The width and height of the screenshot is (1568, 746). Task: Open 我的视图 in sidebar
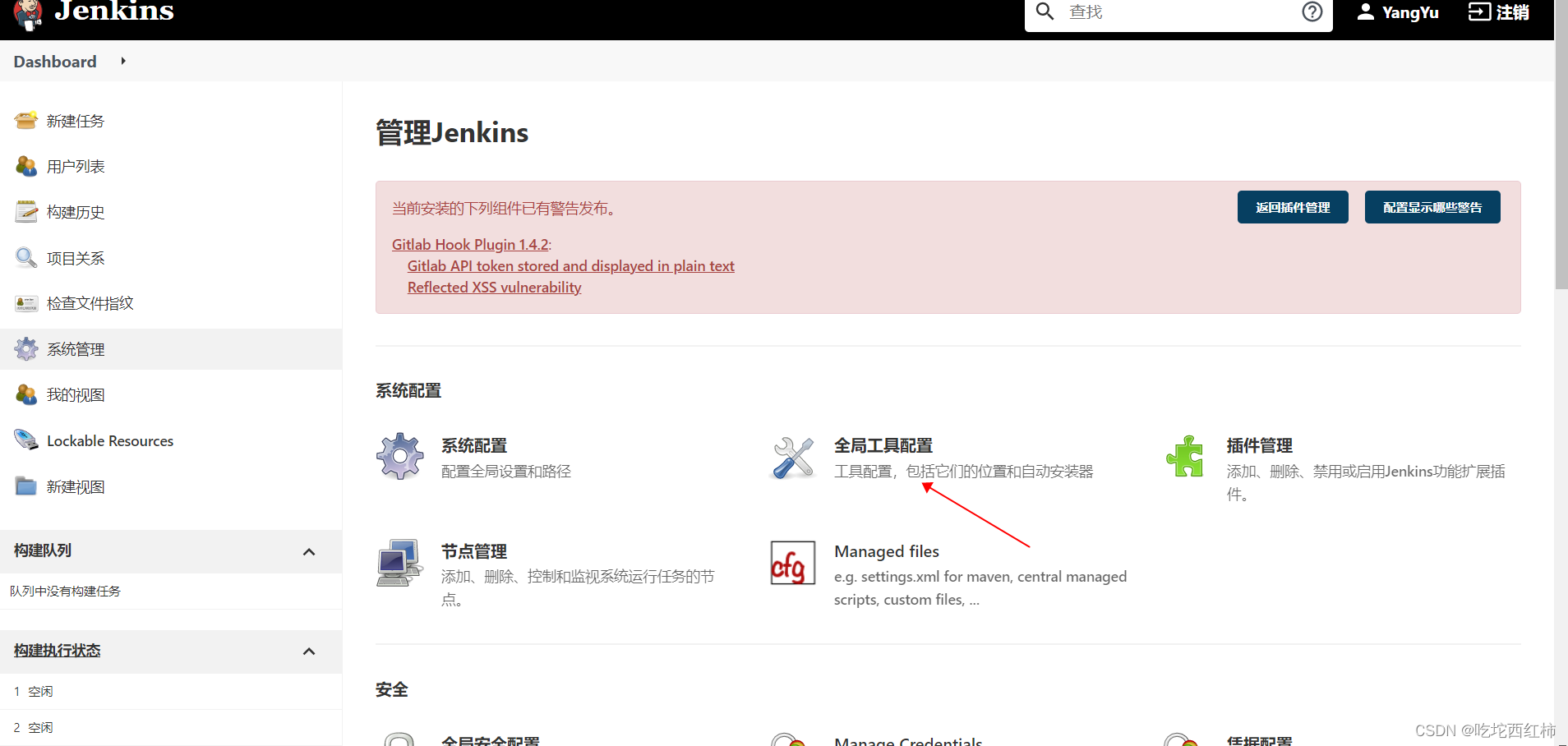pos(76,395)
